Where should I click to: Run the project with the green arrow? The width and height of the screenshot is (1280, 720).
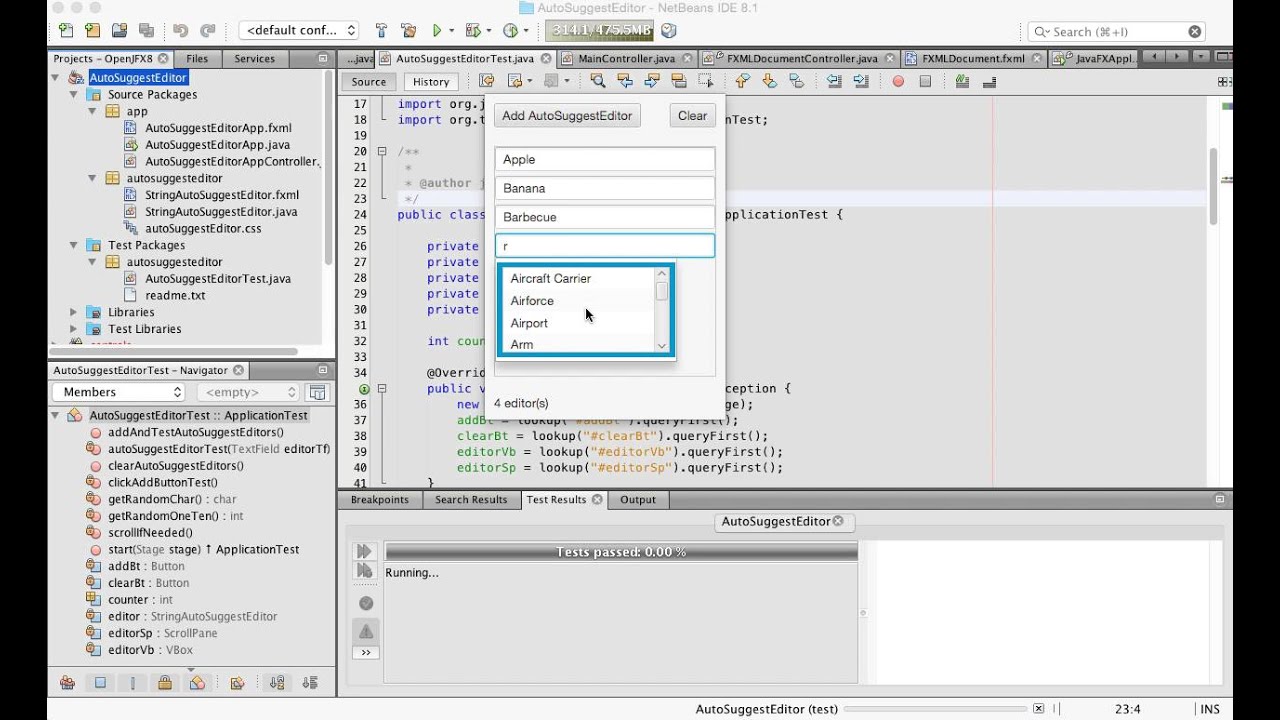[437, 31]
